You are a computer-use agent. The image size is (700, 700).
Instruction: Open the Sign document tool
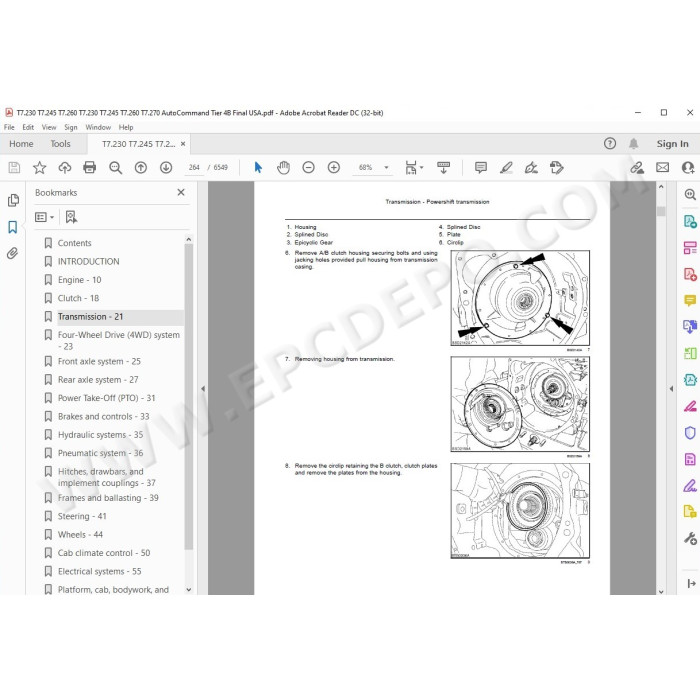pos(531,167)
